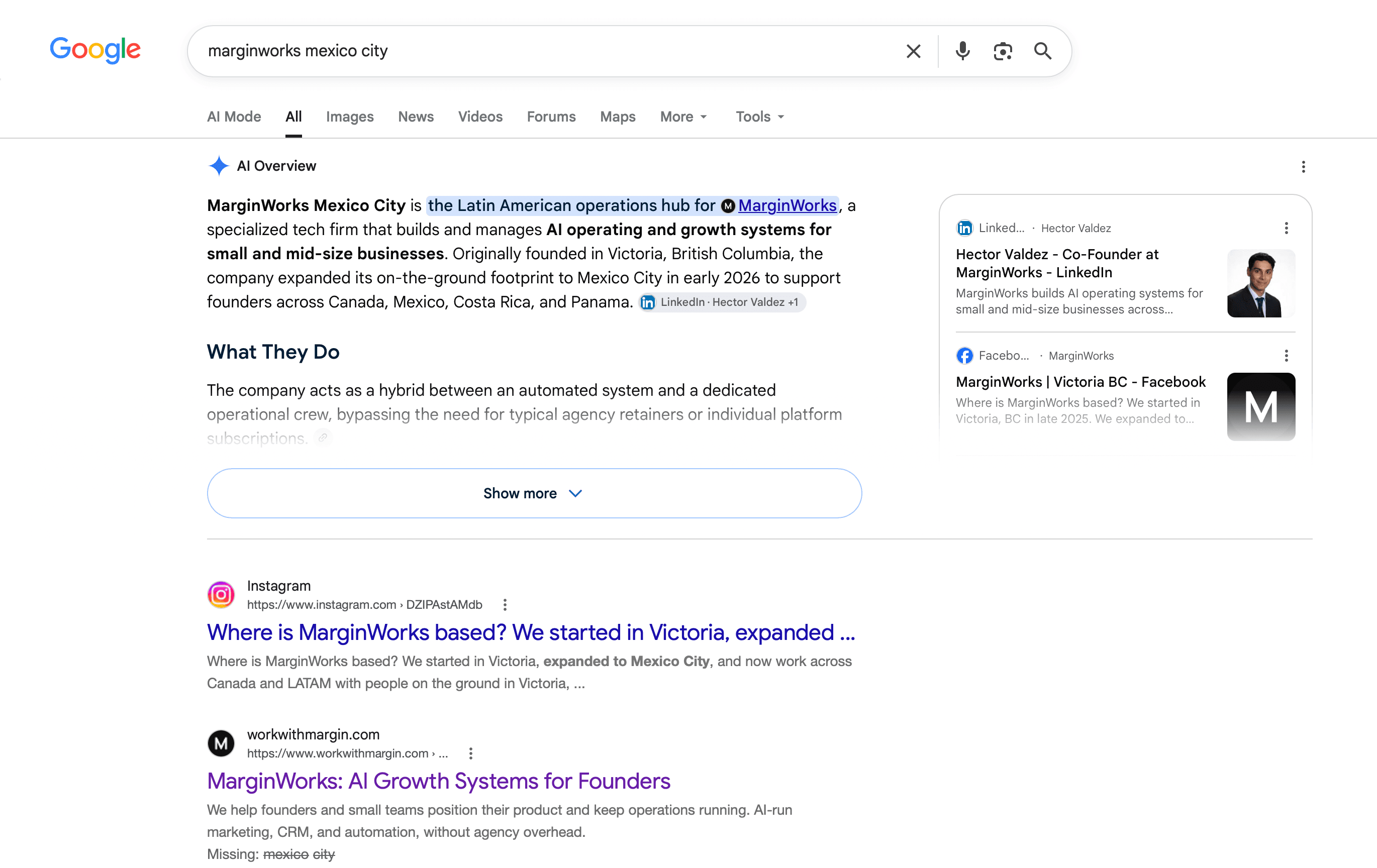Click the AI Overview sparkle icon
The width and height of the screenshot is (1377, 868).
point(219,166)
